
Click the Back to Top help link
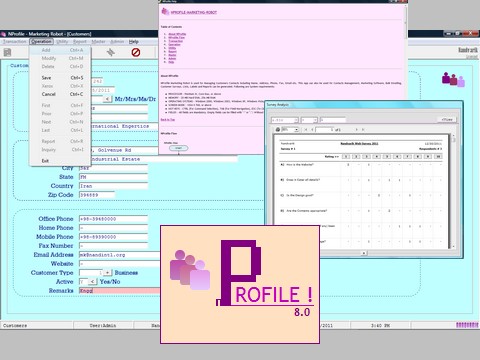[168, 119]
